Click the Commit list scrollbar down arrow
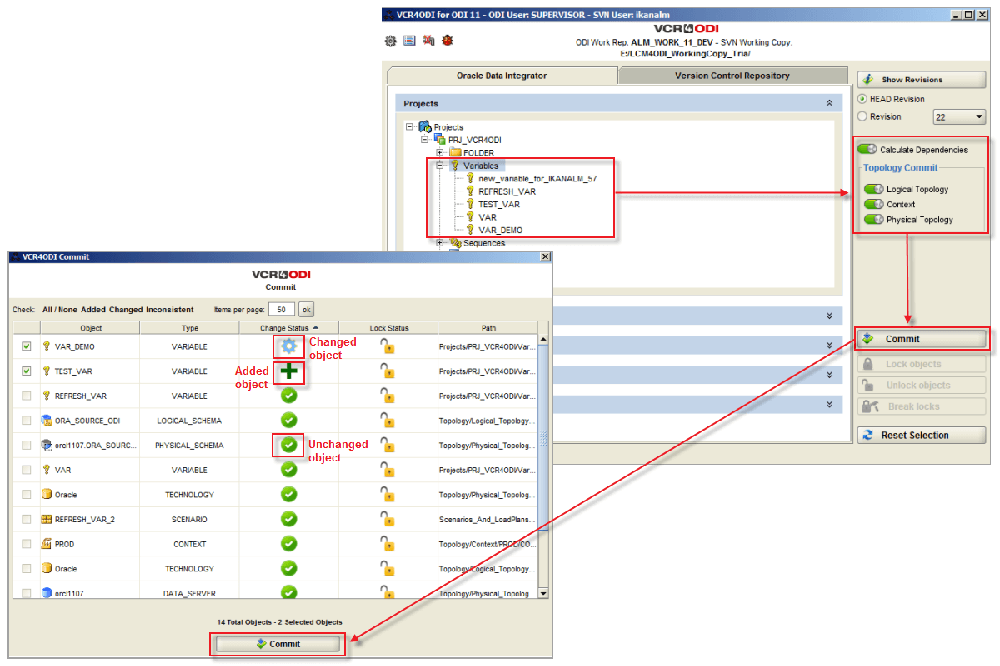The image size is (1000, 666). click(x=543, y=593)
